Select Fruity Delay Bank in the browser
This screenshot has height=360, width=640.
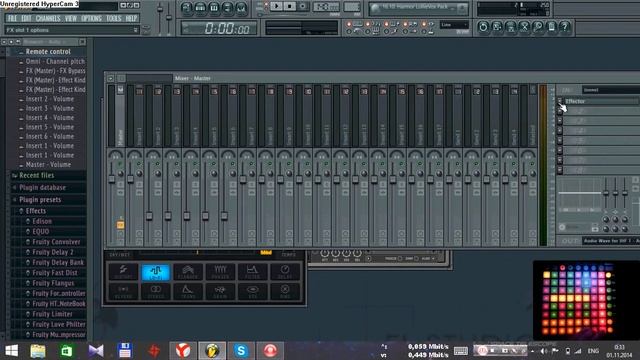58,262
